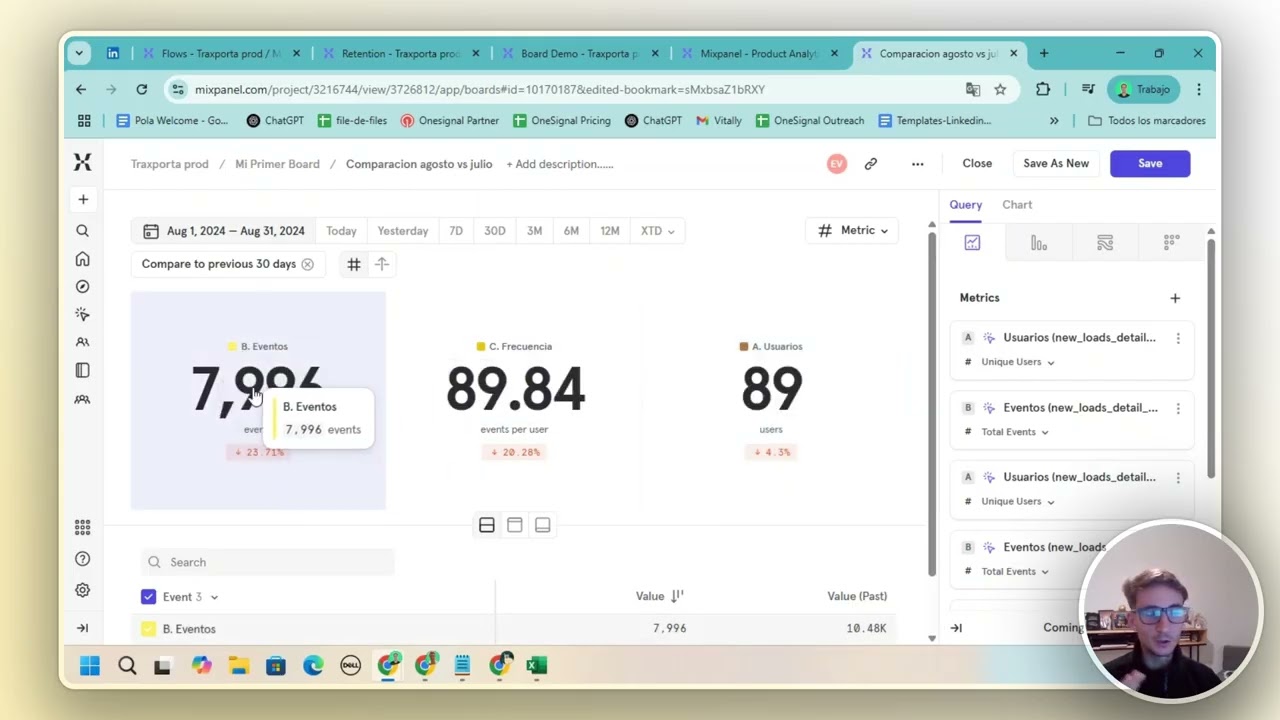Screen dimensions: 1280x720
Task: Open Total Events dropdown under first Eventos
Action: tap(1015, 432)
